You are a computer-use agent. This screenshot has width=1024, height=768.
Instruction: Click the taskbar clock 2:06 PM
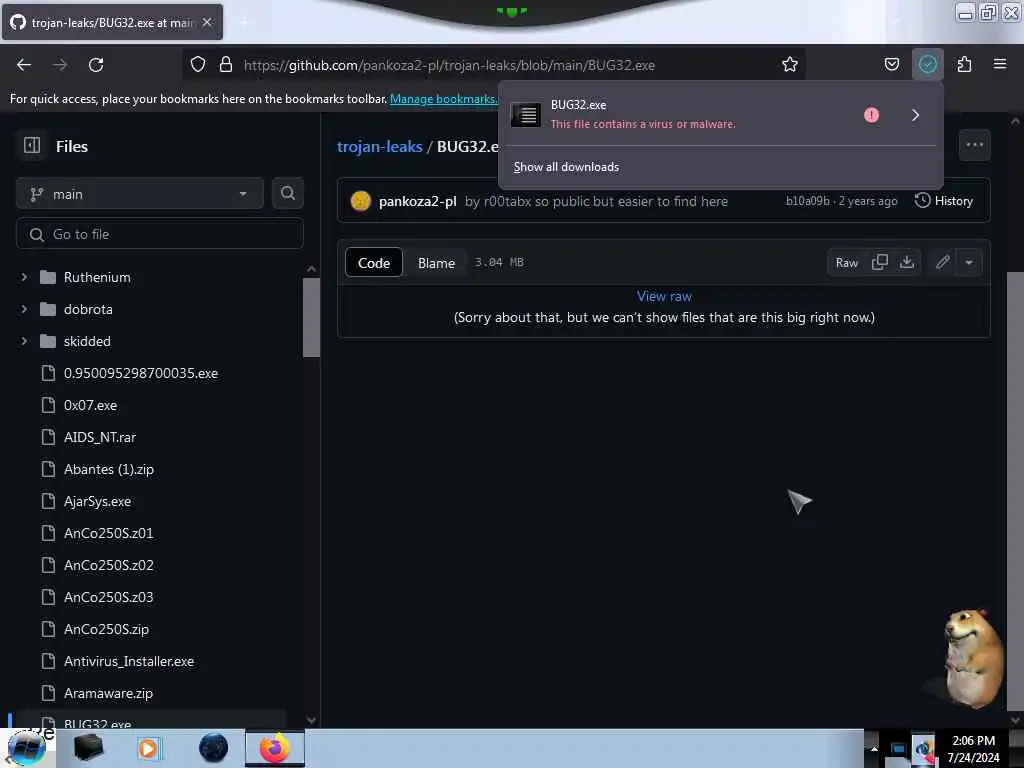click(973, 741)
